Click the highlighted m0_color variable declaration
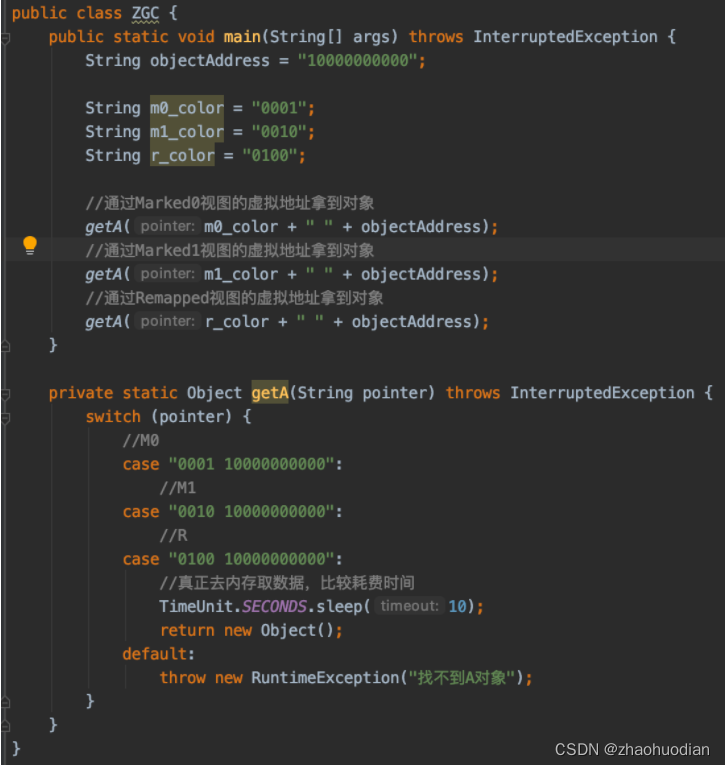This screenshot has height=766, width=725. tap(187, 108)
